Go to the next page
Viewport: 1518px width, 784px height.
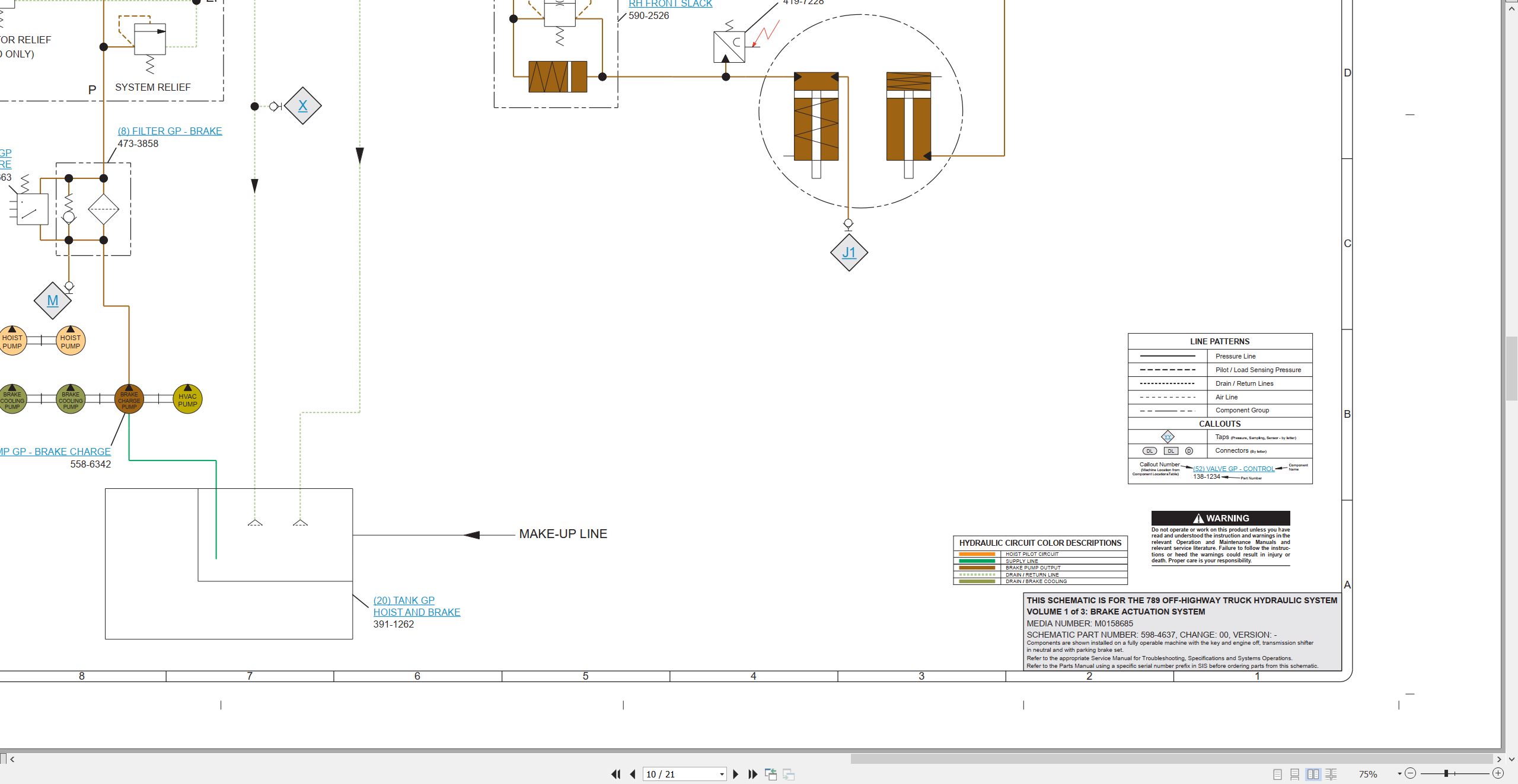pyautogui.click(x=736, y=774)
